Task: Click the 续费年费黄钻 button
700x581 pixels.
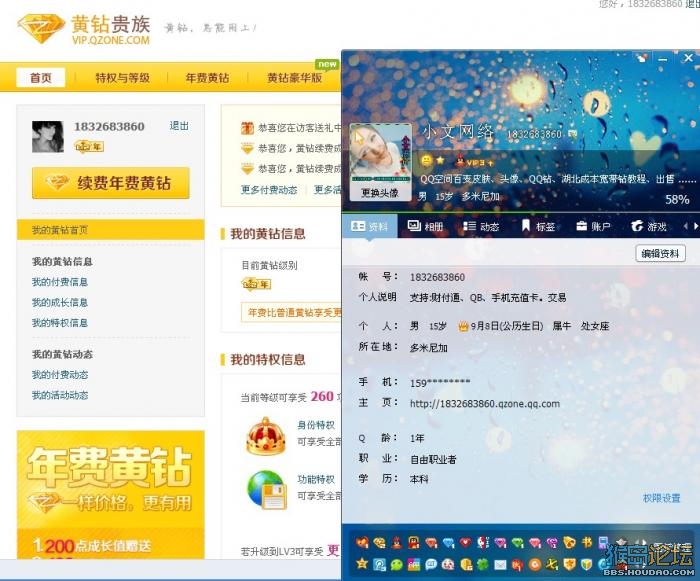Action: tap(111, 183)
